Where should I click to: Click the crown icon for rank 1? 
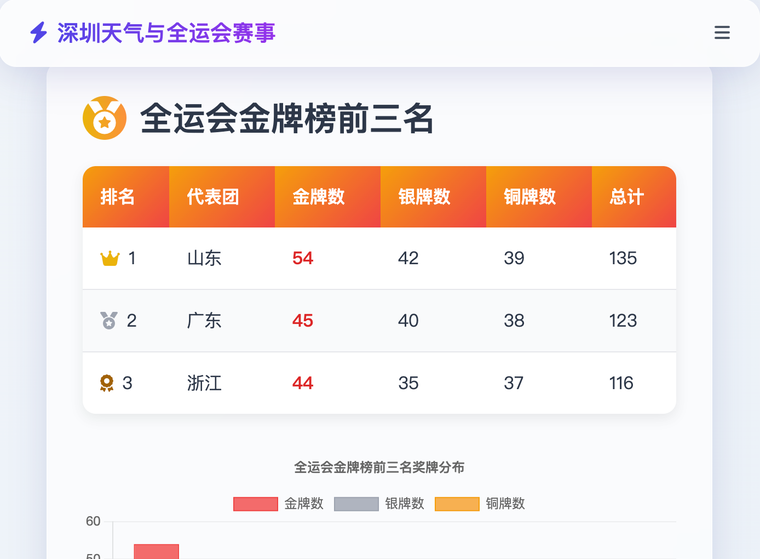coord(110,259)
